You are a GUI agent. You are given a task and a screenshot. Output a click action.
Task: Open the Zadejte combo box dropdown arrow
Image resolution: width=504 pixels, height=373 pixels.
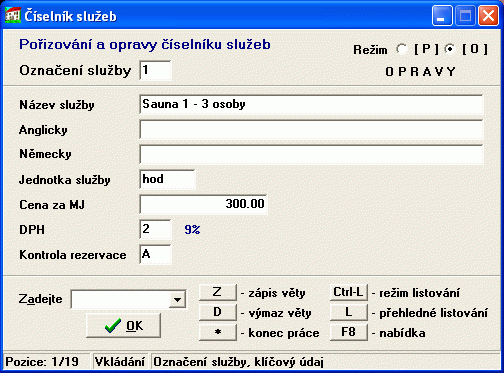pos(177,299)
